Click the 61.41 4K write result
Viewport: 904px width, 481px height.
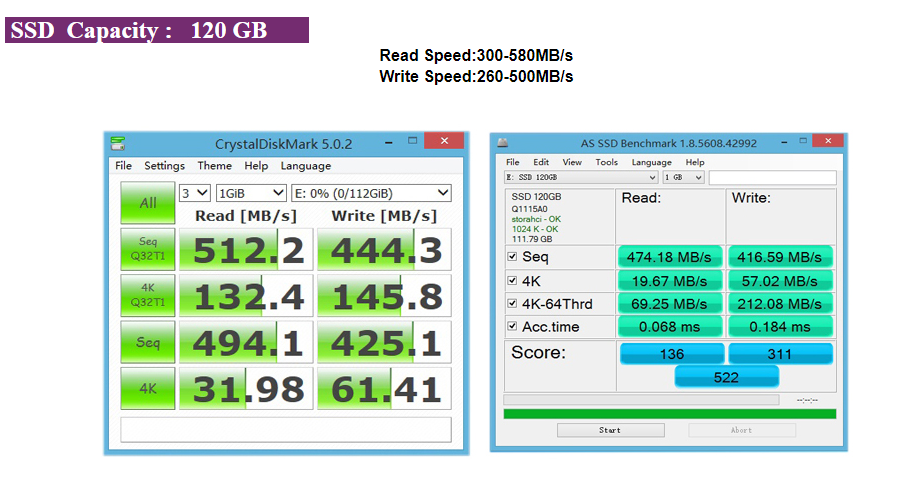click(384, 389)
